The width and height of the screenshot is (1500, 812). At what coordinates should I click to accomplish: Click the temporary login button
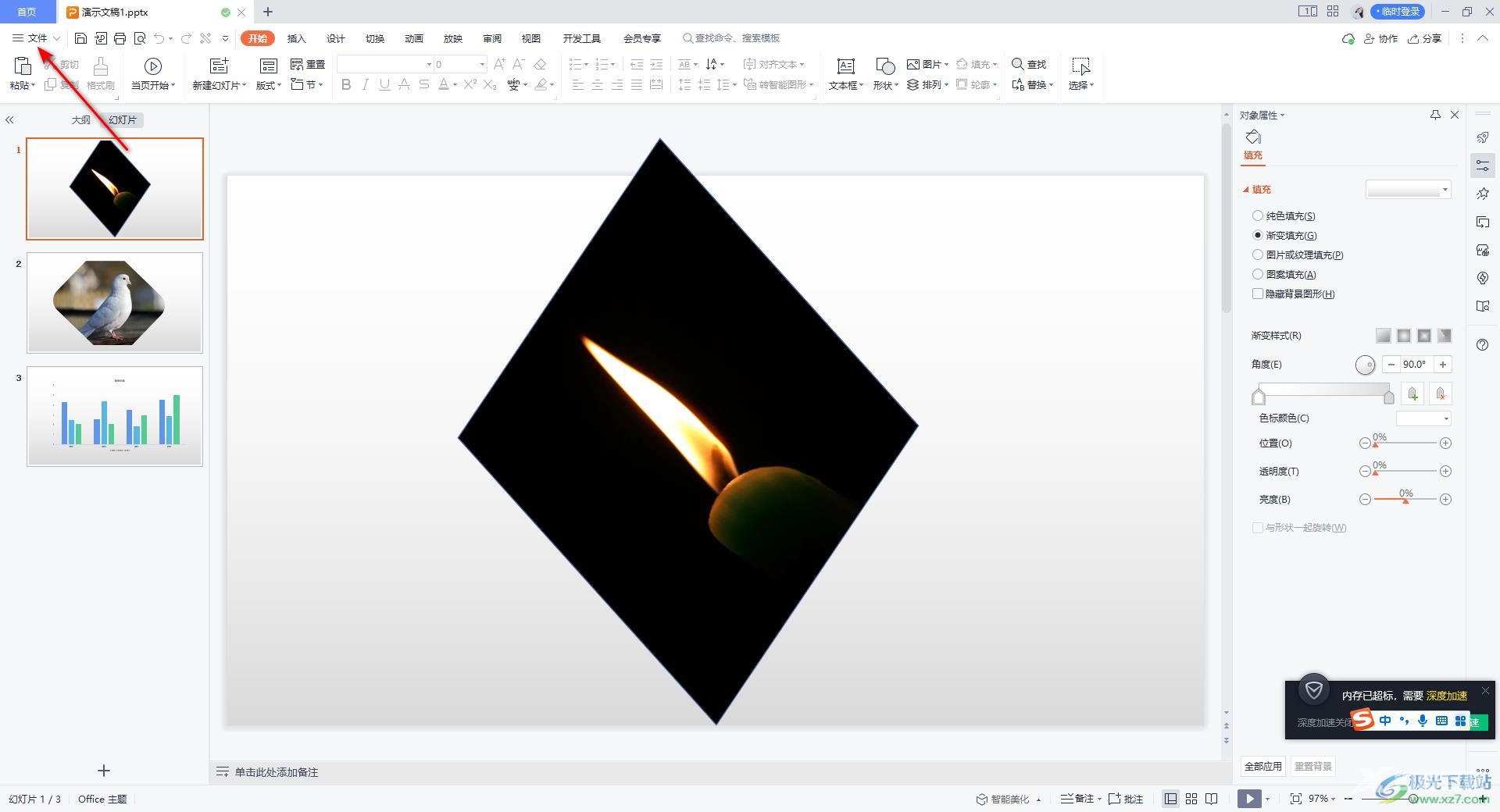click(x=1397, y=12)
